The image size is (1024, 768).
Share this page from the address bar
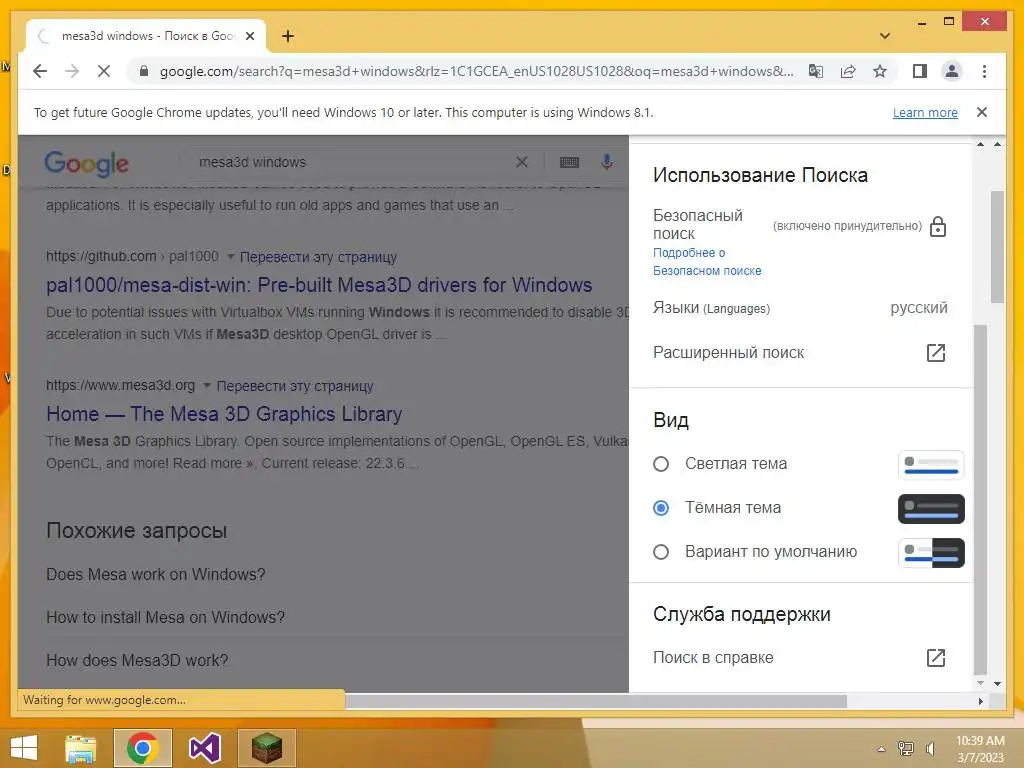coord(848,71)
